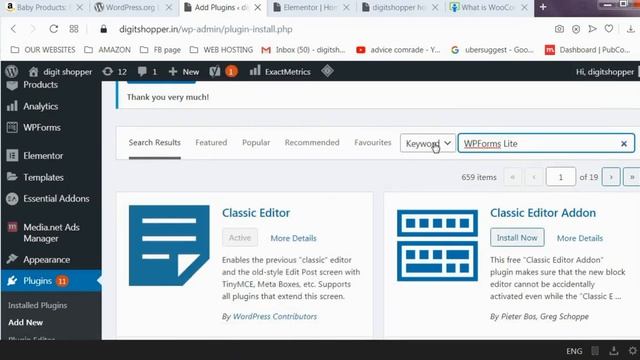Screen dimensions: 640x360
Task: Open the comments bubble in admin bar
Action: [x=147, y=72]
